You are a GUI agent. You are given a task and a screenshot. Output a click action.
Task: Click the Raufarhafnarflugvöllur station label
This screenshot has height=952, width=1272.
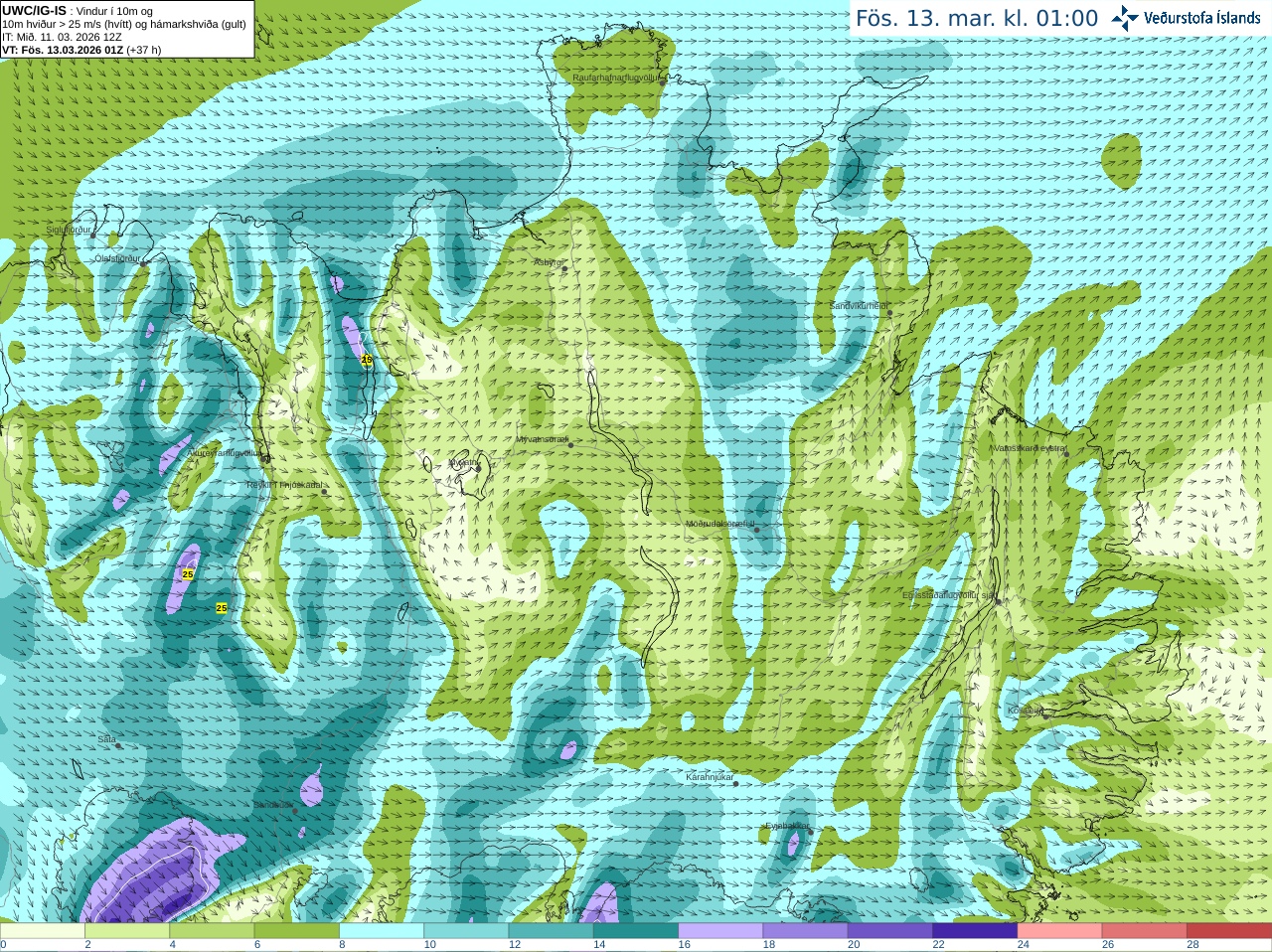616,77
